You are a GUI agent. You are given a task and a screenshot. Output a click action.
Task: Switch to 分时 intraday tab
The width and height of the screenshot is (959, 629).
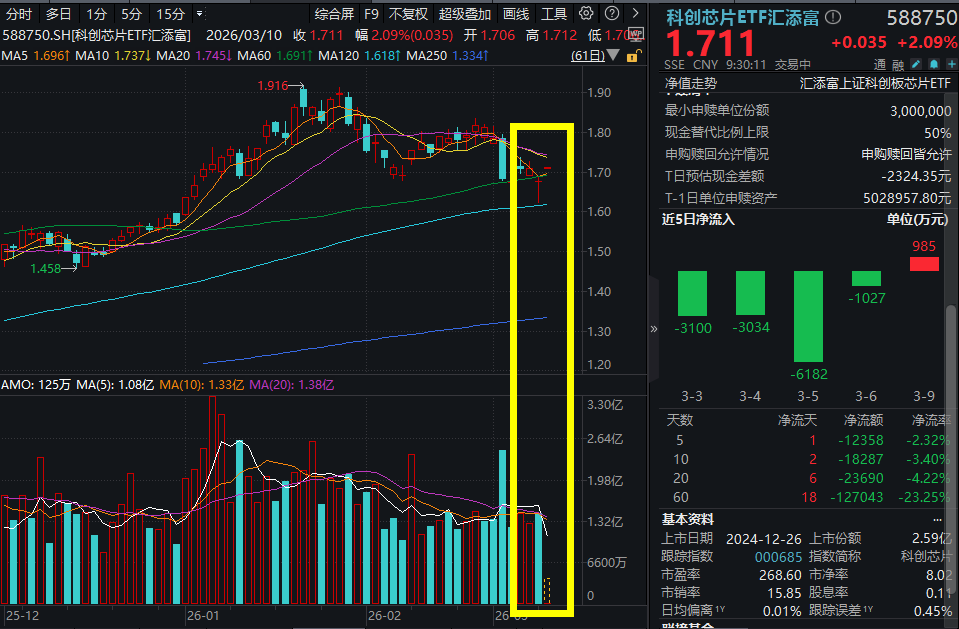tap(19, 14)
